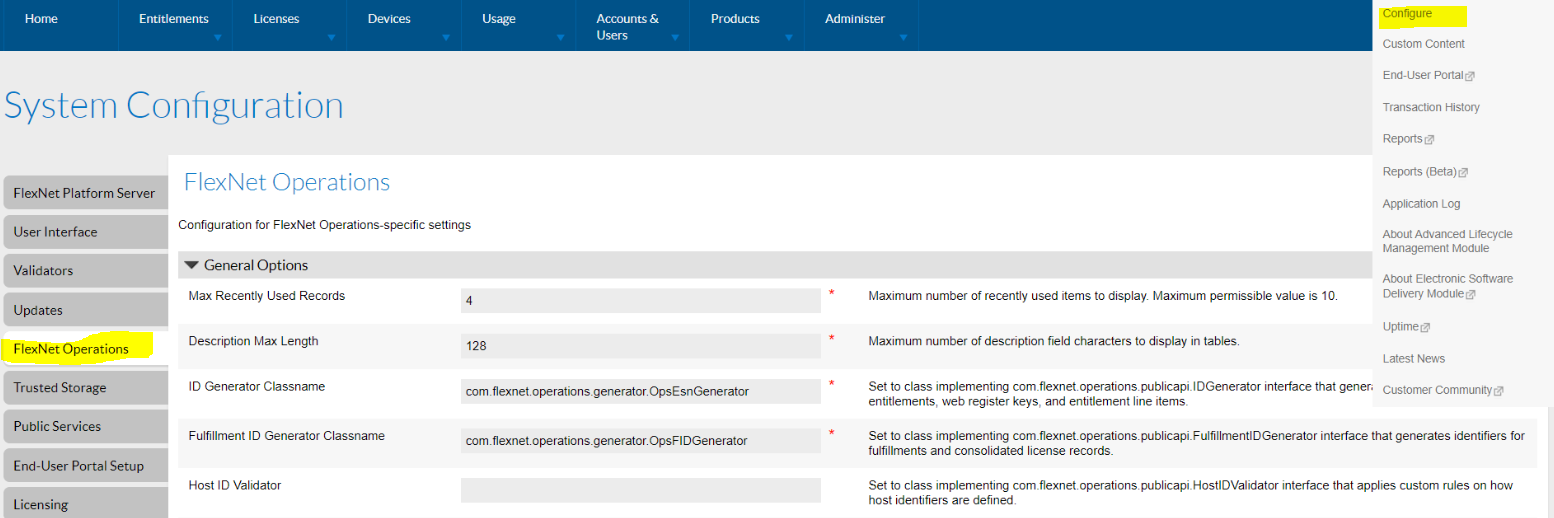Open external link icon beside End-User Portal
Viewport: 1554px width, 518px height.
tap(1470, 76)
